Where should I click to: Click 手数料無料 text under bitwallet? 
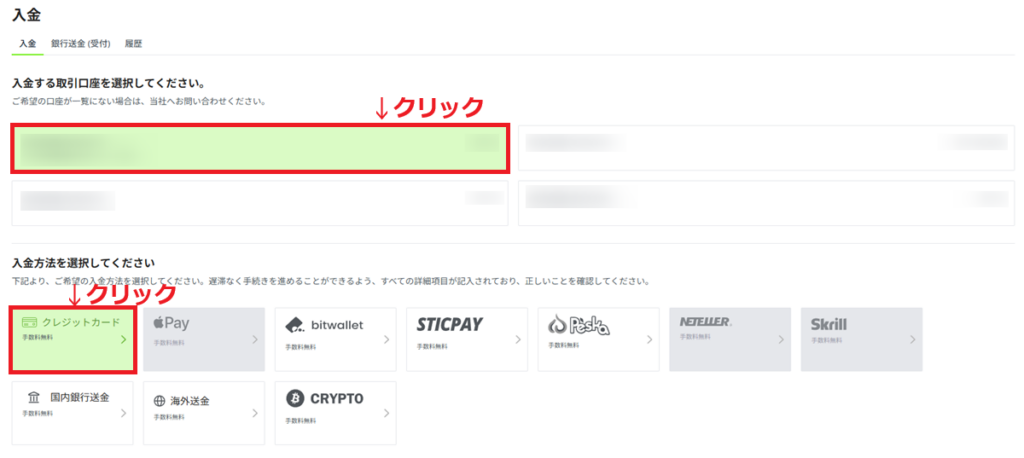pyautogui.click(x=301, y=346)
